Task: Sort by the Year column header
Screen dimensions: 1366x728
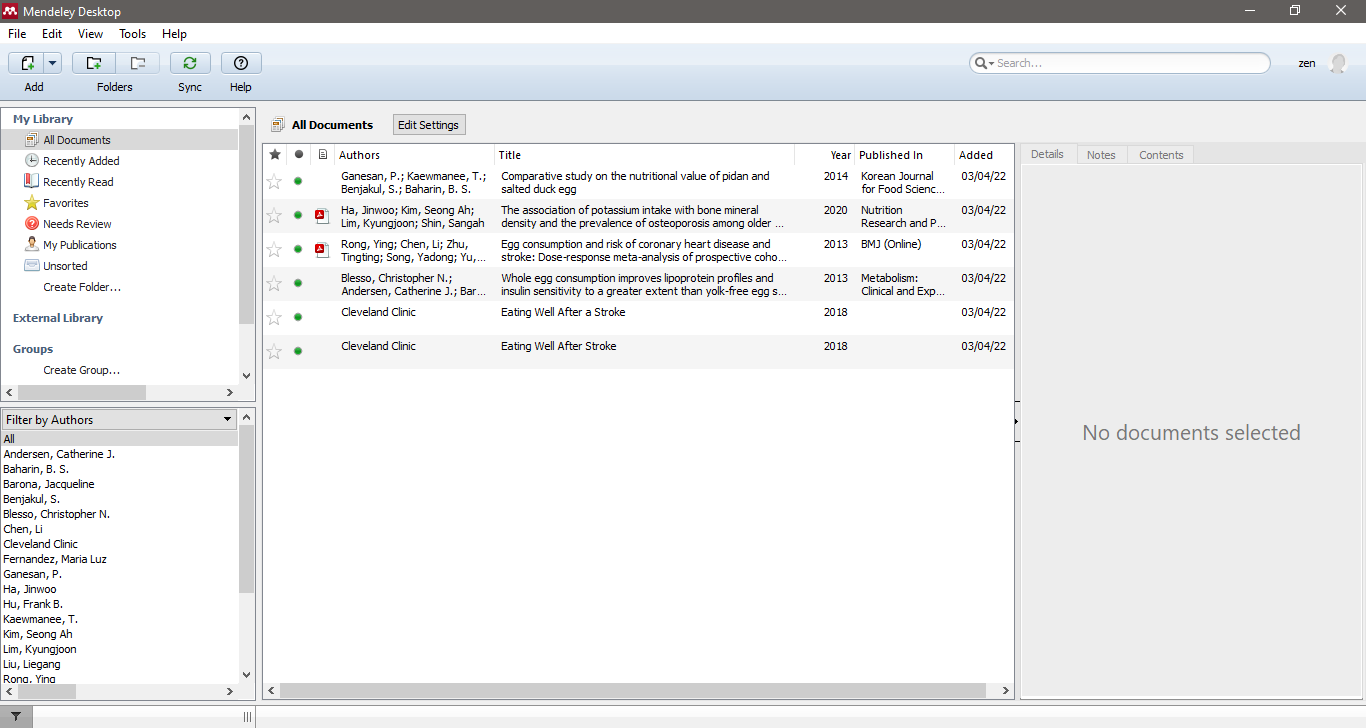Action: (825, 155)
